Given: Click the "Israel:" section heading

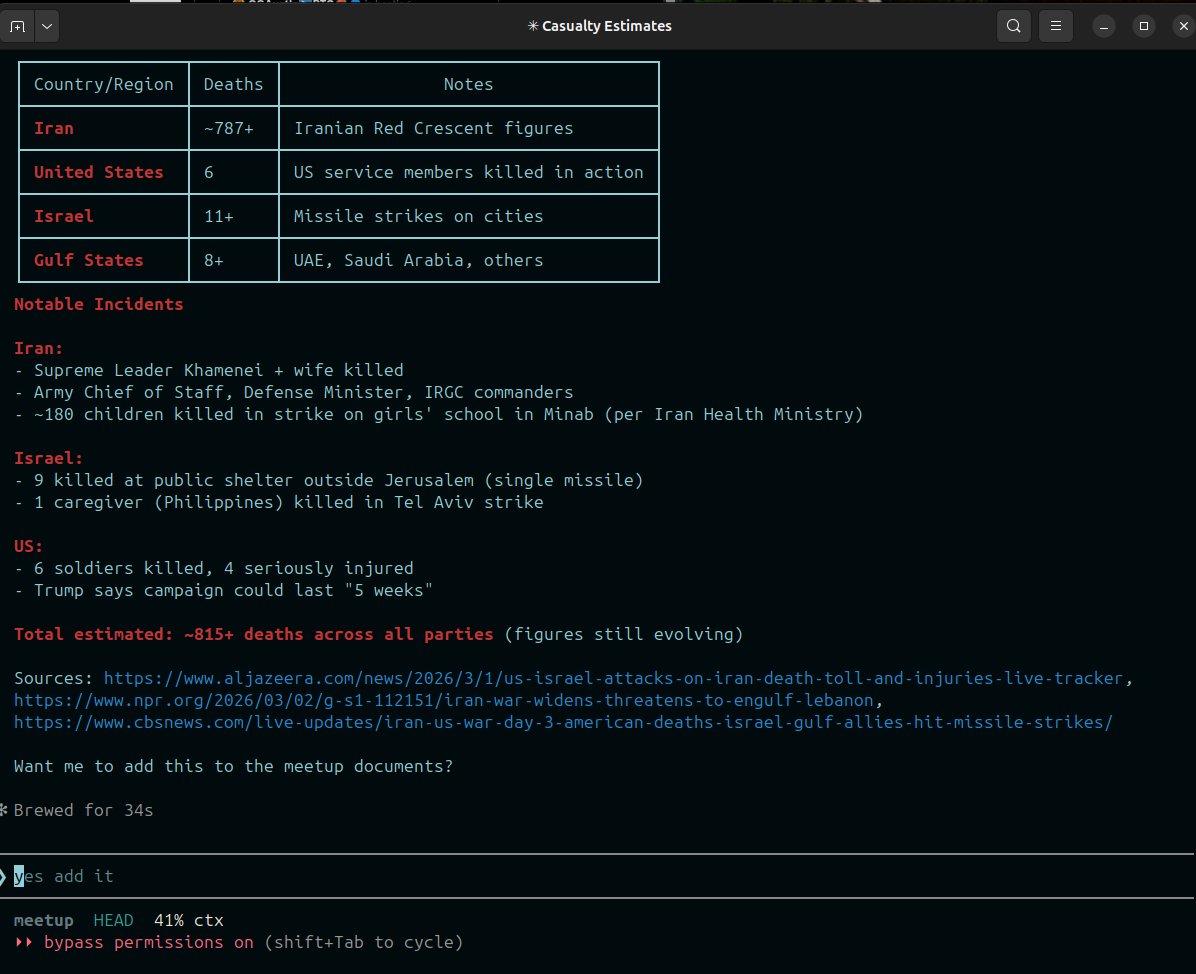Looking at the screenshot, I should [x=48, y=458].
